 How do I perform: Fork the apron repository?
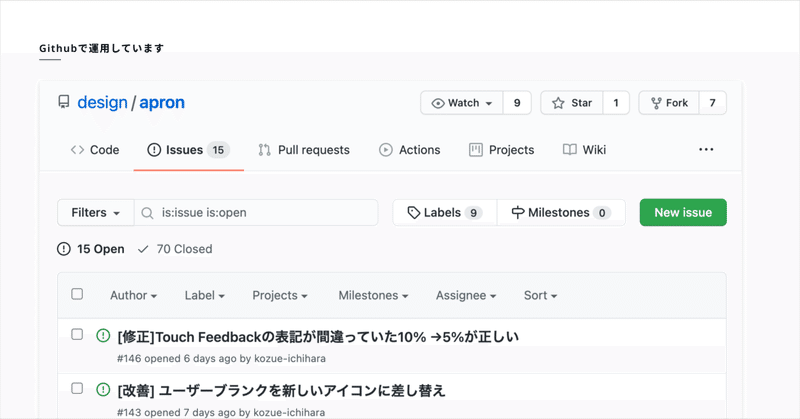pyautogui.click(x=669, y=103)
